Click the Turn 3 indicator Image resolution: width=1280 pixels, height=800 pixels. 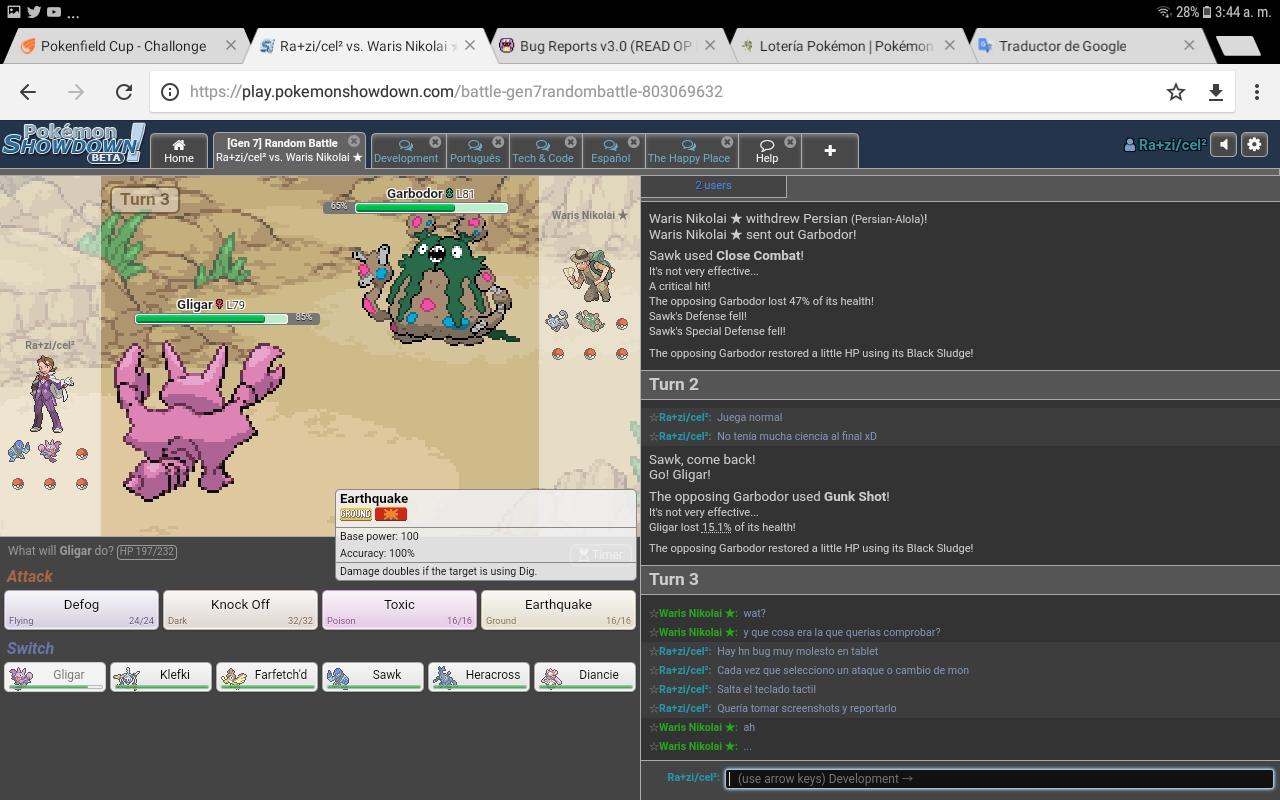pos(144,199)
